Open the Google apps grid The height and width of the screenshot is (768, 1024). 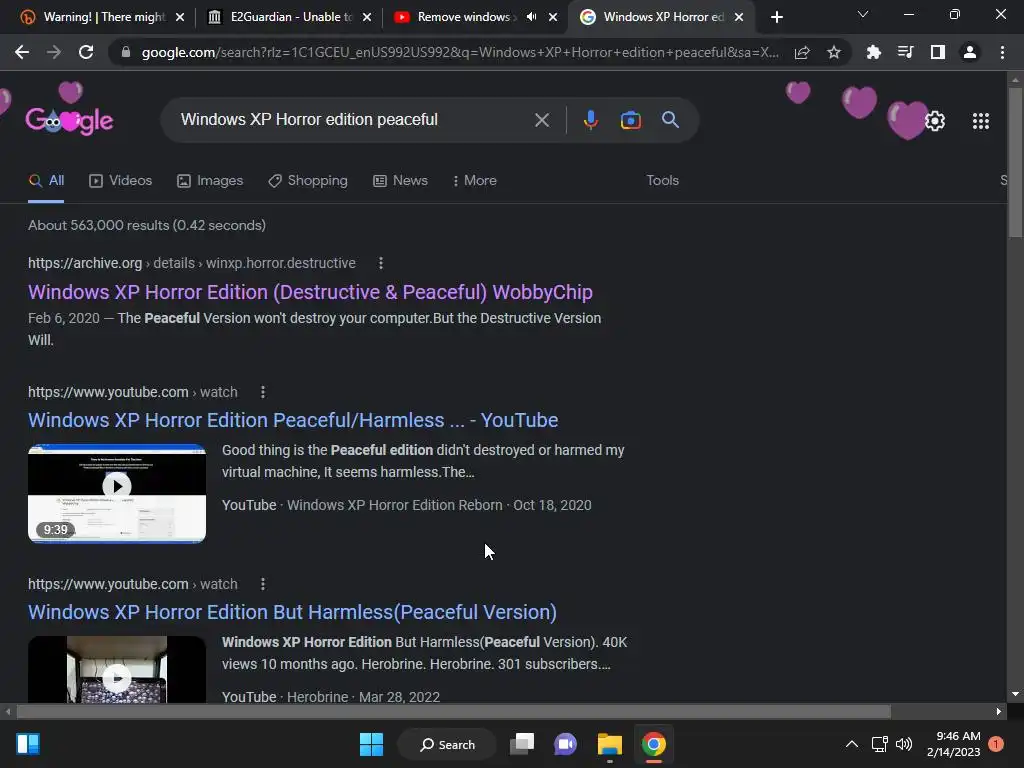pos(980,121)
